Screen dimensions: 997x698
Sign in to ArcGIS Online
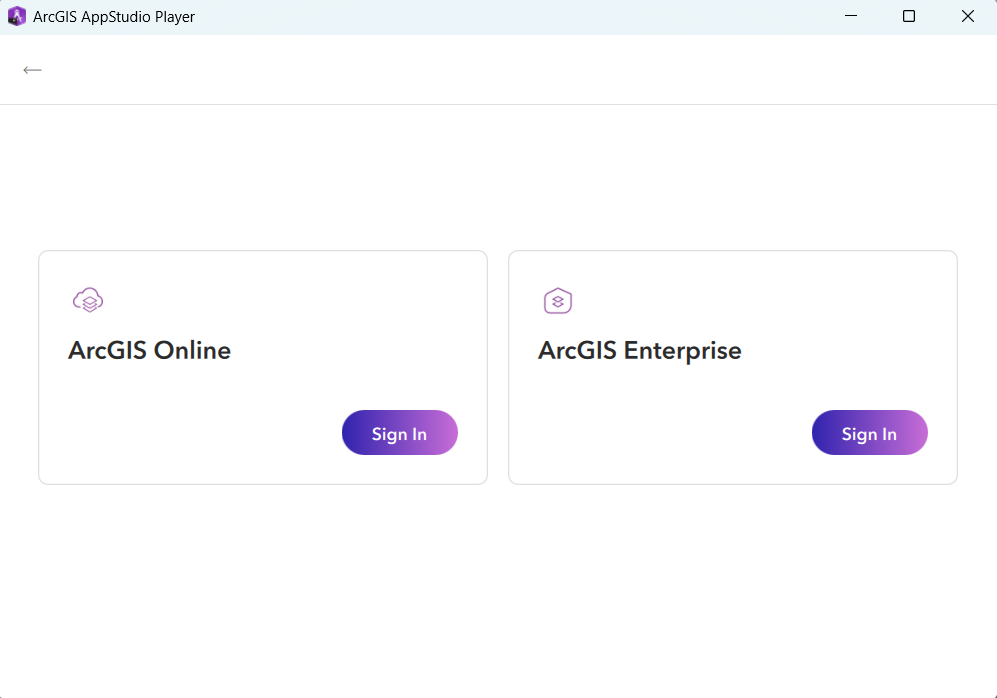[x=399, y=432]
